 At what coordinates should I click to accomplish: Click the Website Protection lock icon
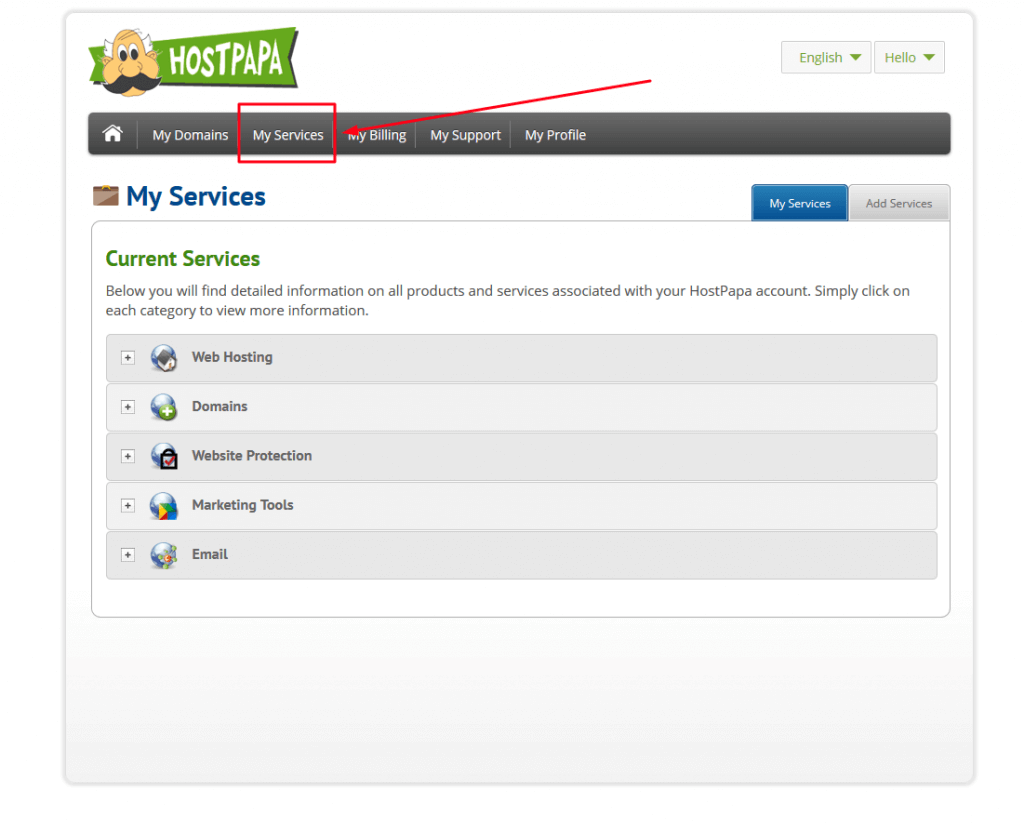[x=164, y=456]
